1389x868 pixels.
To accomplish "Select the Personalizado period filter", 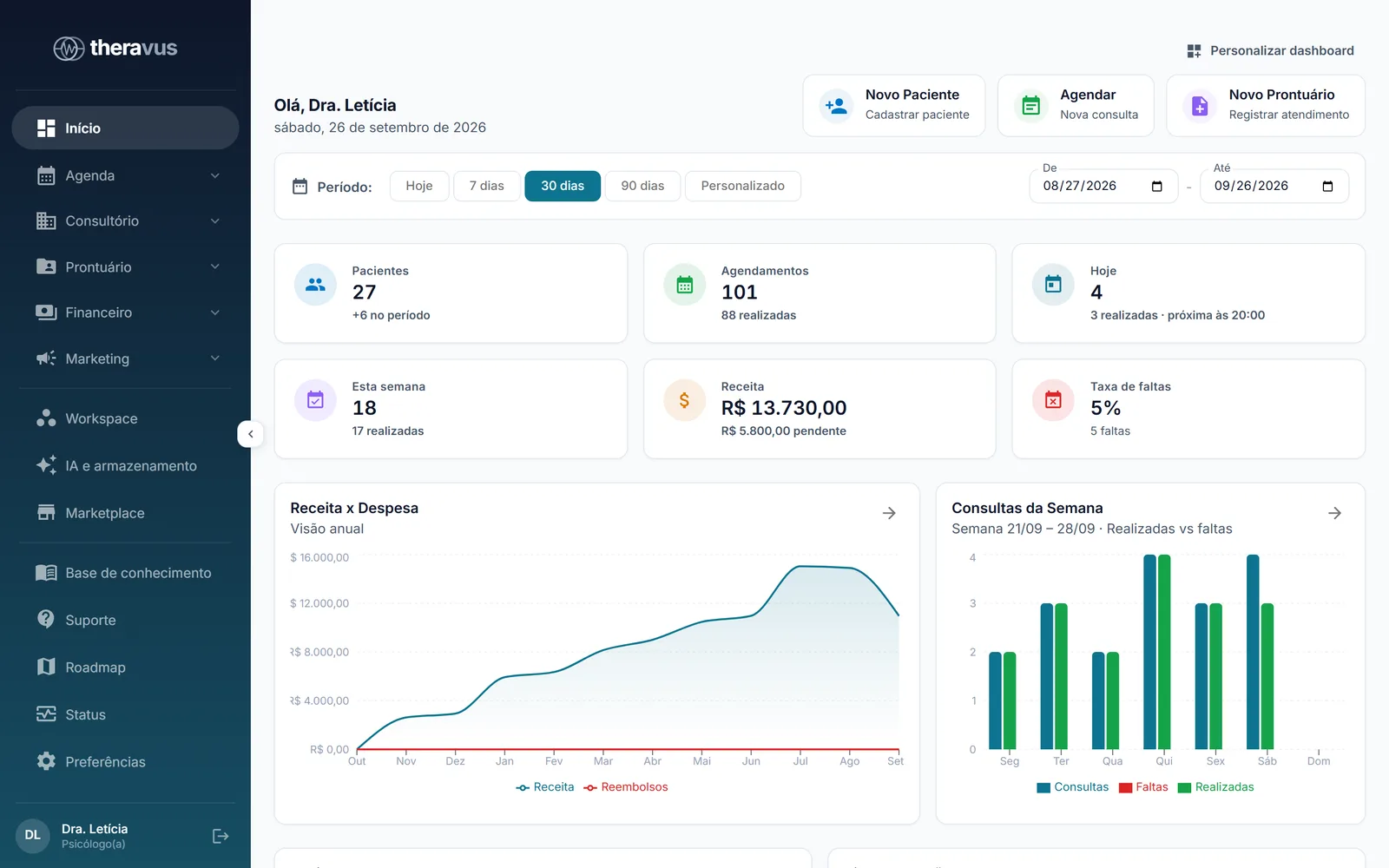I will coord(743,186).
